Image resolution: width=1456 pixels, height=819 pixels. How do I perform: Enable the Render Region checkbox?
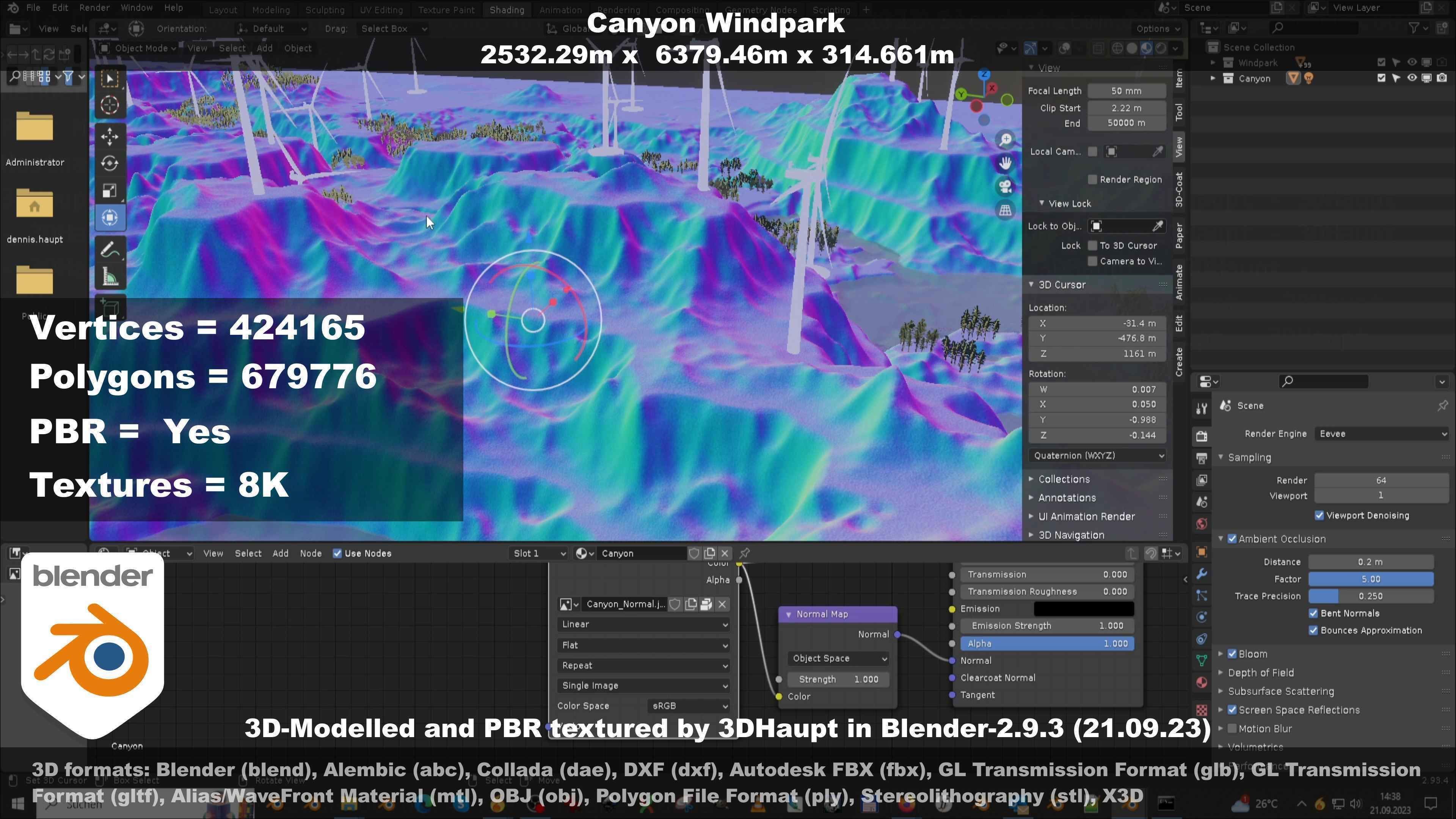[1092, 180]
